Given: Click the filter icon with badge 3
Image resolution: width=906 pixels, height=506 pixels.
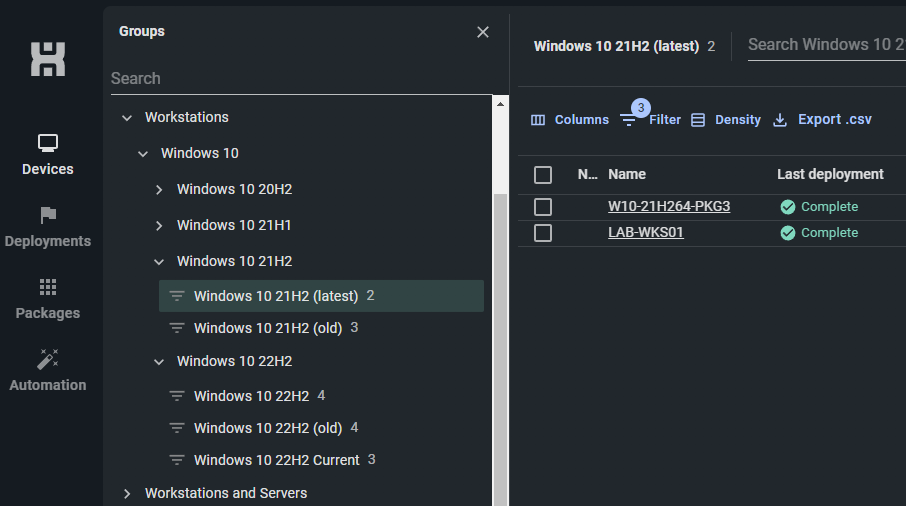Looking at the screenshot, I should [628, 120].
